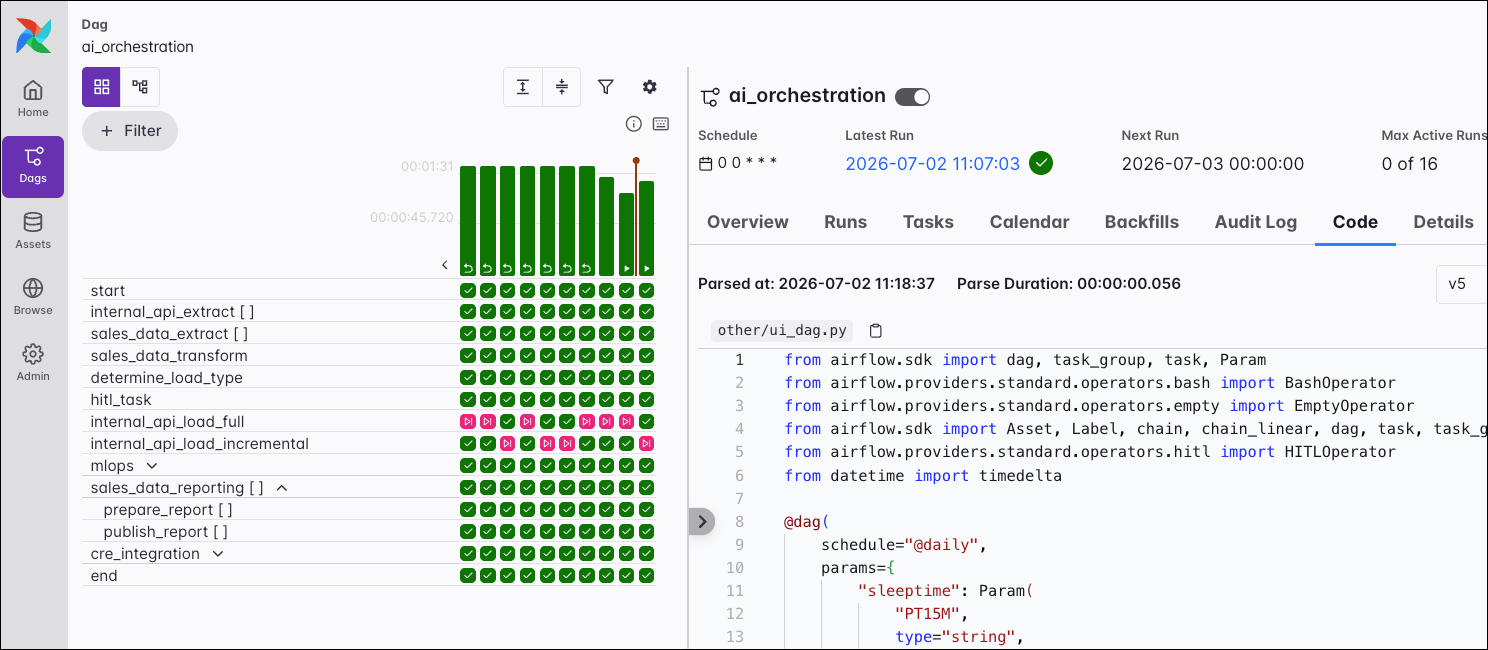
Task: Switch to the Overview tab
Action: (x=748, y=222)
